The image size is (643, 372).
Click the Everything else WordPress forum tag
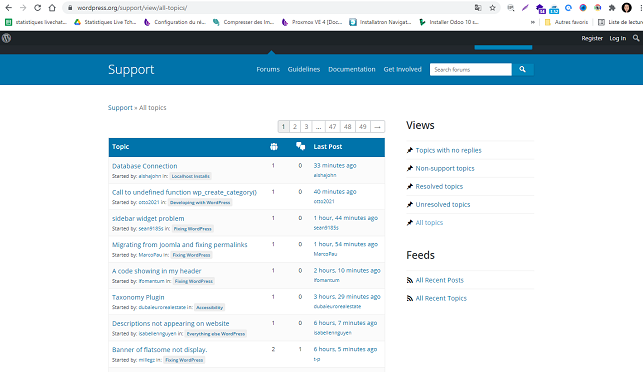click(x=216, y=334)
